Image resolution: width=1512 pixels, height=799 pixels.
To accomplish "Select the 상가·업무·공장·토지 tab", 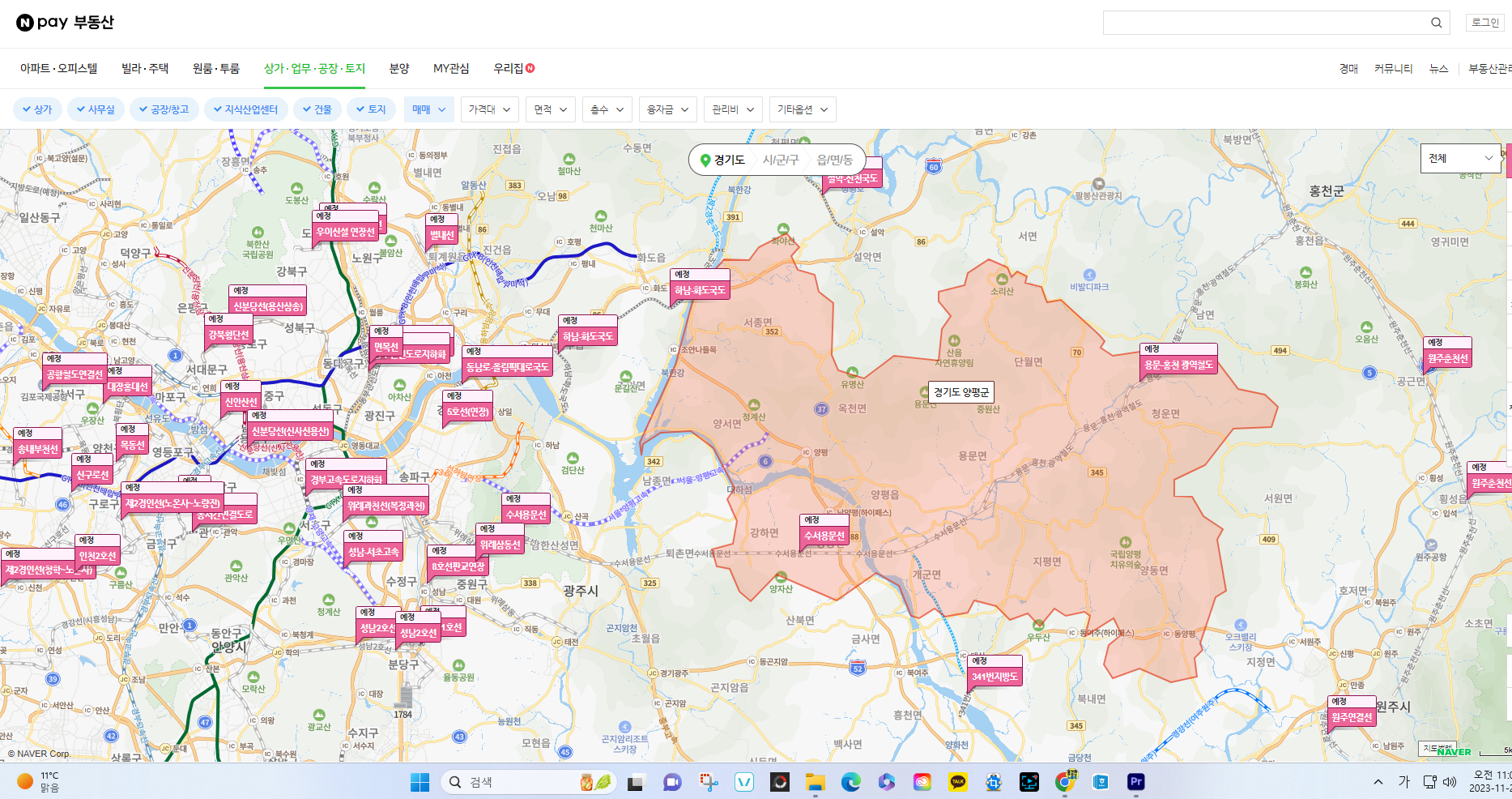I will click(x=314, y=68).
